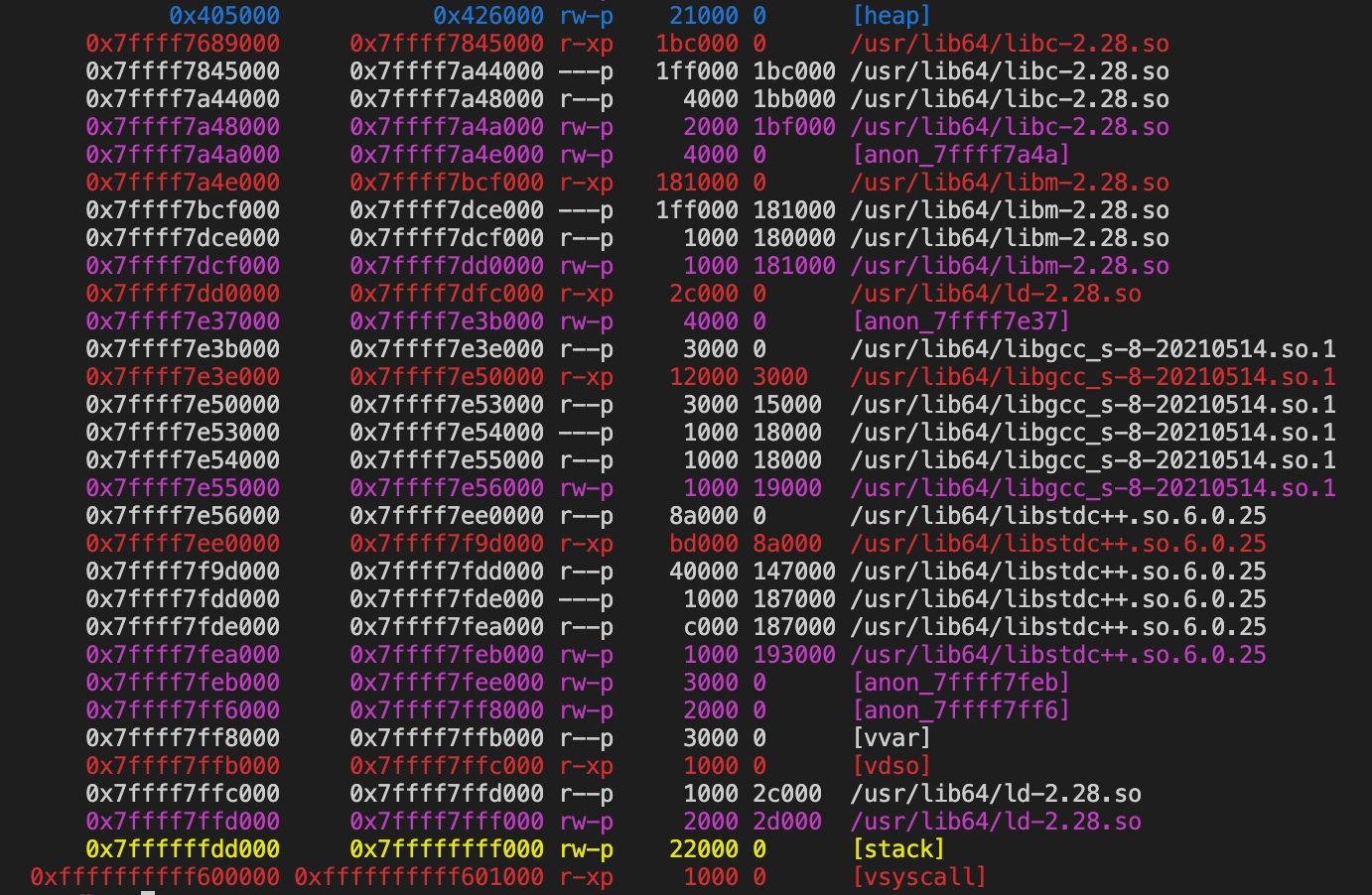
Task: Click size 40000 in libstdc++ row
Action: 704,572
